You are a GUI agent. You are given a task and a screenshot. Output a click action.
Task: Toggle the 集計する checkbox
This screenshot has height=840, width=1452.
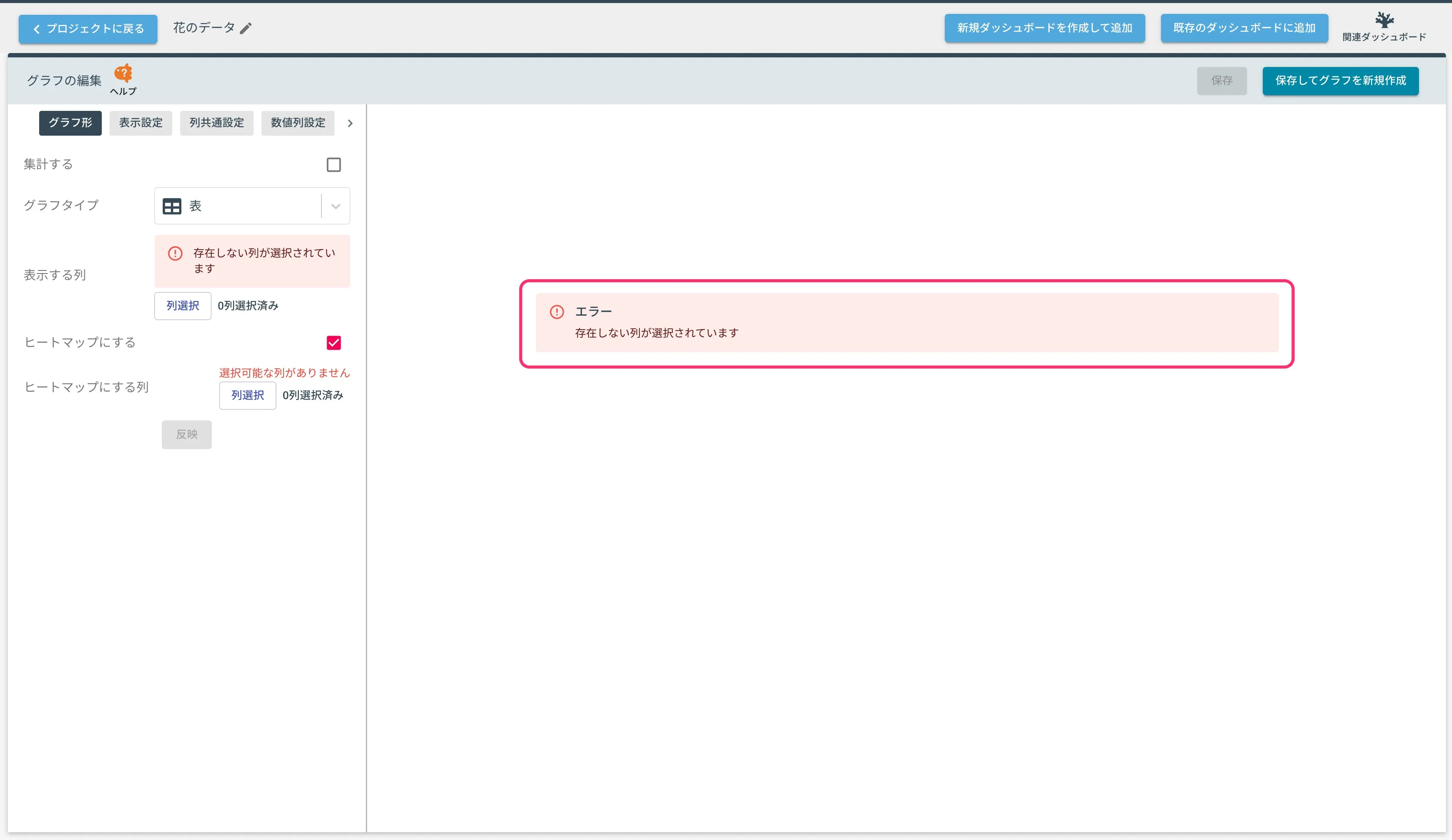pyautogui.click(x=334, y=165)
